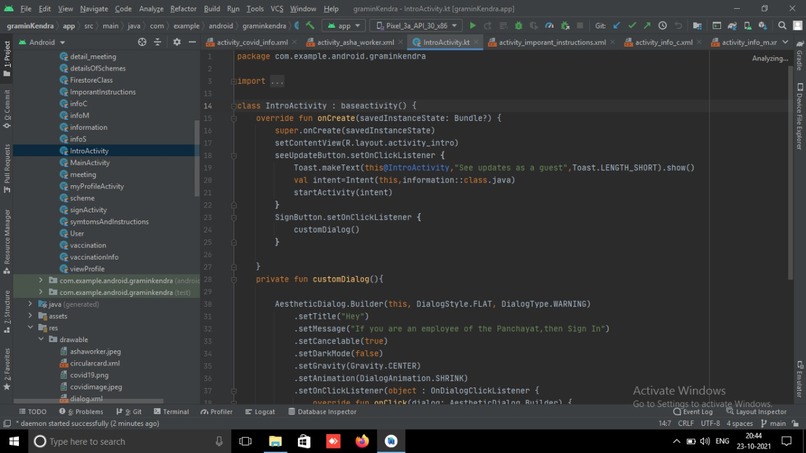The width and height of the screenshot is (806, 453).
Task: Click the Task View icon on taskbar
Action: pos(245,441)
